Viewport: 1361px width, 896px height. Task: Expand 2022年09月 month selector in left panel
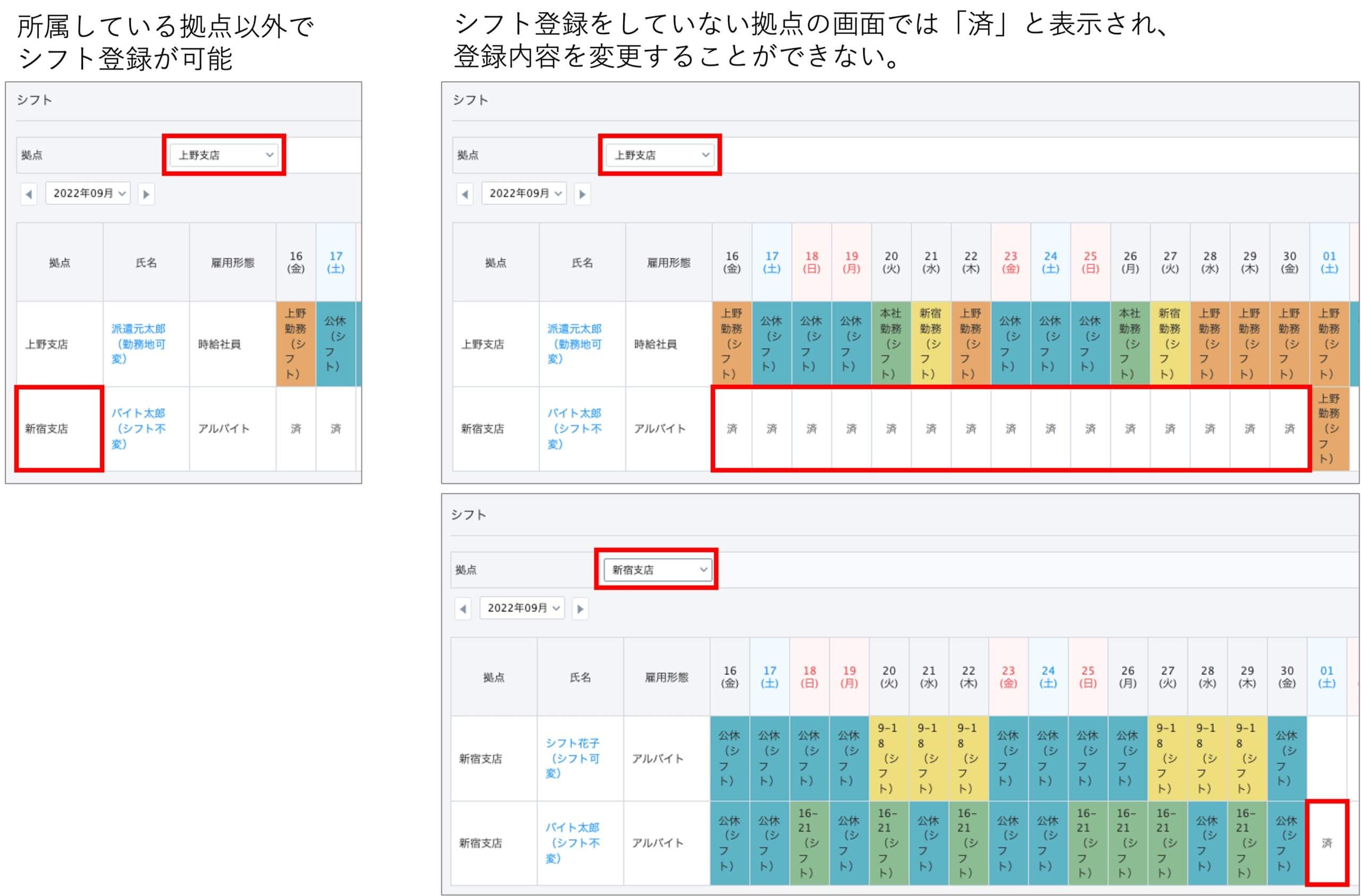point(89,193)
